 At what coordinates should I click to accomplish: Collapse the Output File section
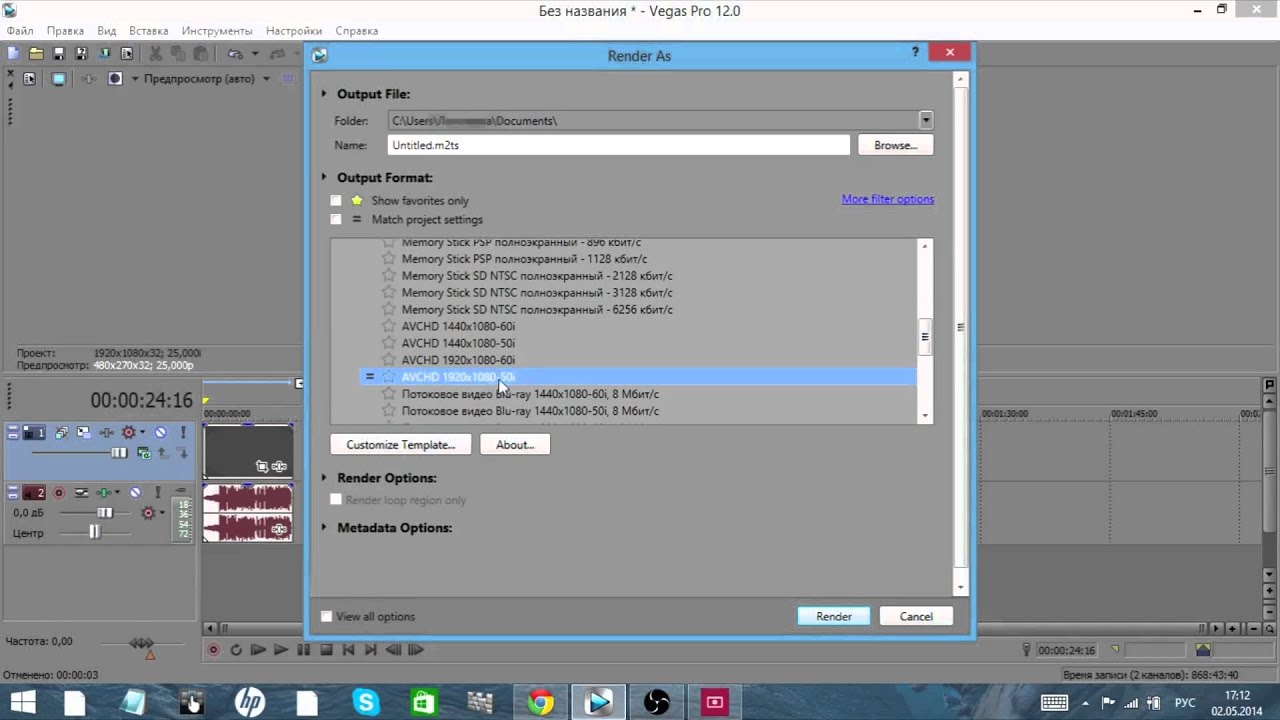click(x=323, y=94)
